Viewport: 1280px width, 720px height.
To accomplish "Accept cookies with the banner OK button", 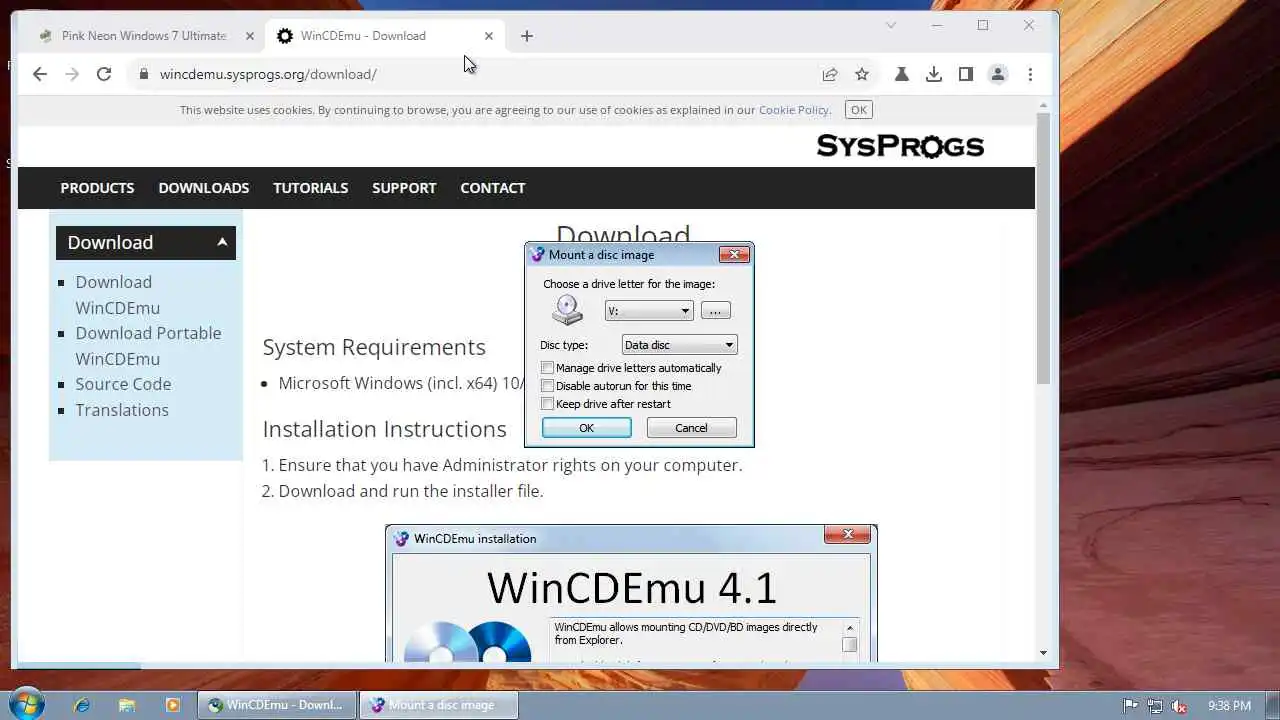I will point(859,110).
